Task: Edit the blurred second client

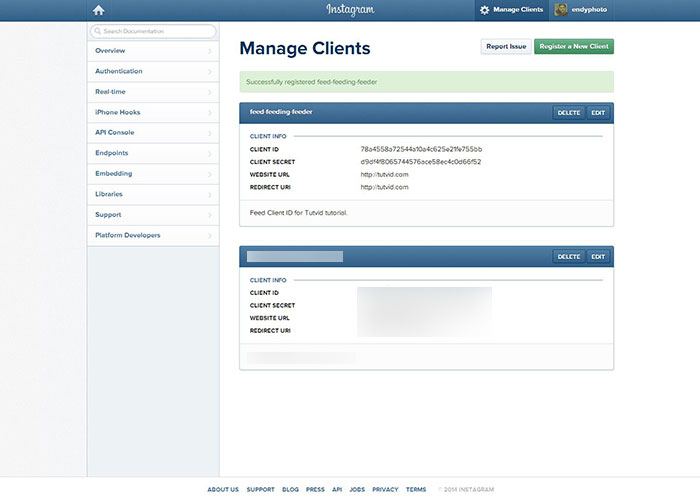Action: [598, 257]
